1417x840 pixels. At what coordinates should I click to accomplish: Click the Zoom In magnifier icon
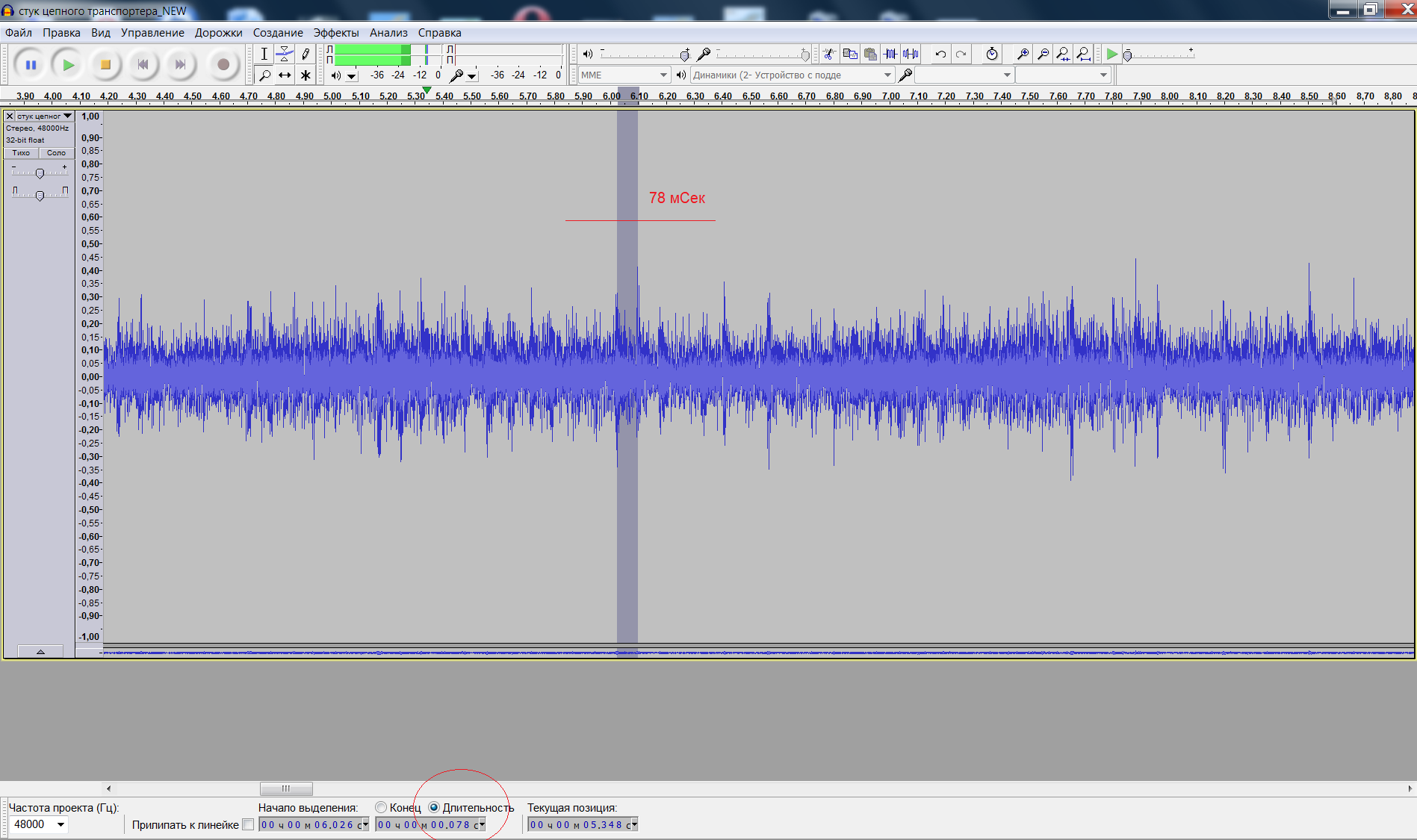(x=1023, y=54)
